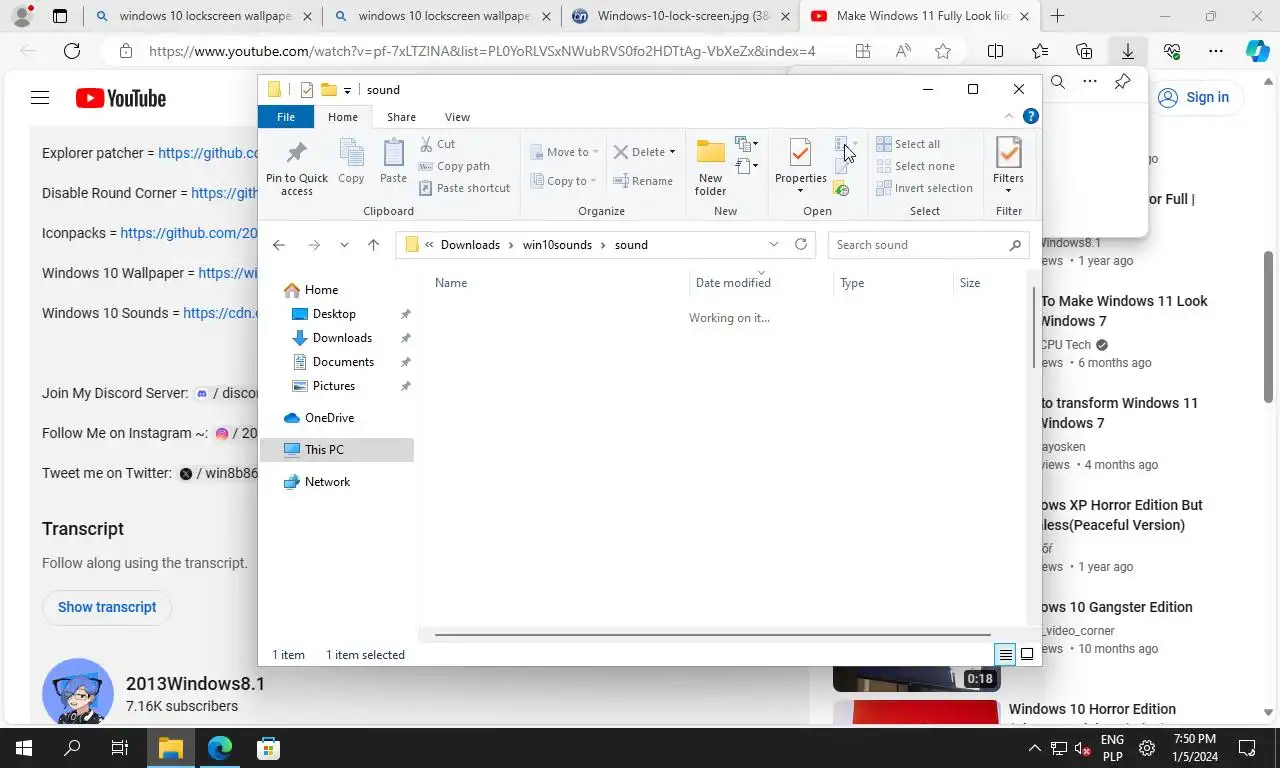Click the Delete button in Organize group

(644, 152)
